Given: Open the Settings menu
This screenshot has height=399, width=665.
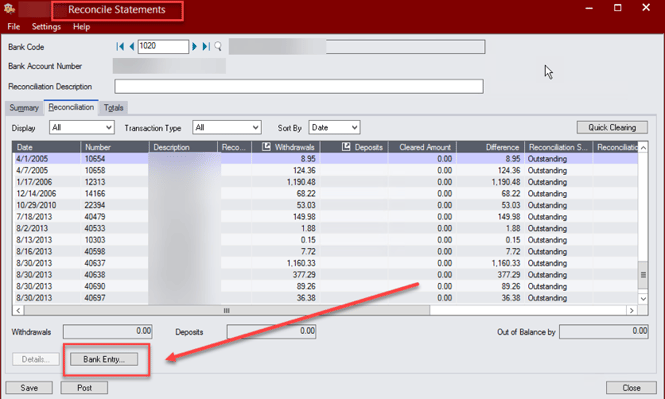Looking at the screenshot, I should (x=46, y=27).
